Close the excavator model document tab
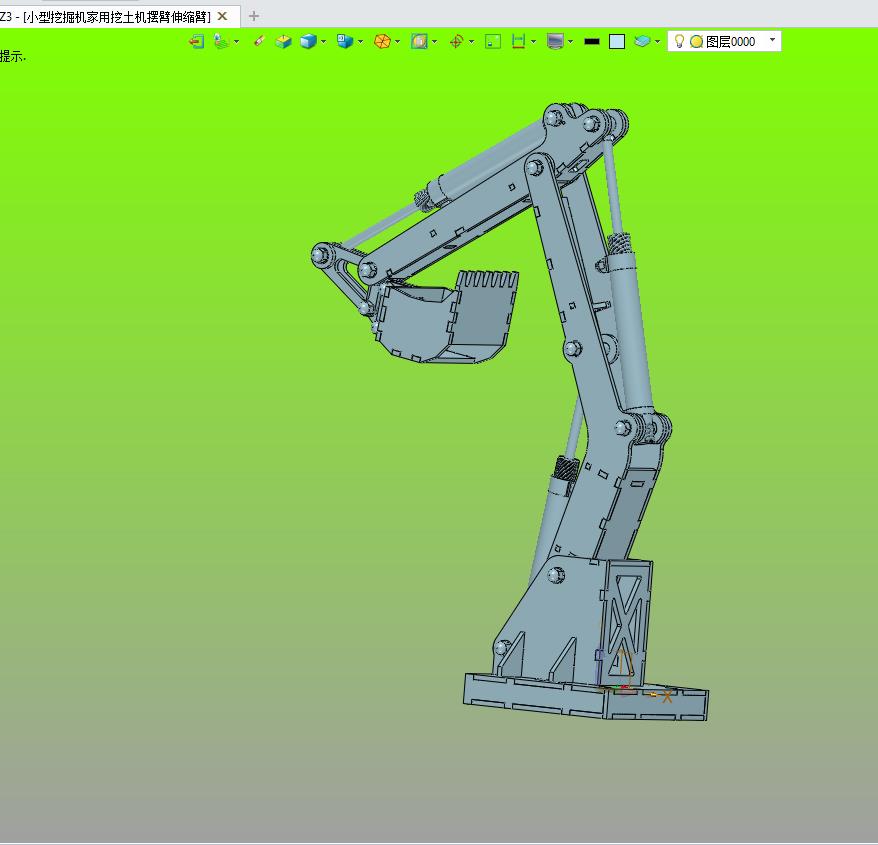The height and width of the screenshot is (845, 878). pyautogui.click(x=223, y=16)
